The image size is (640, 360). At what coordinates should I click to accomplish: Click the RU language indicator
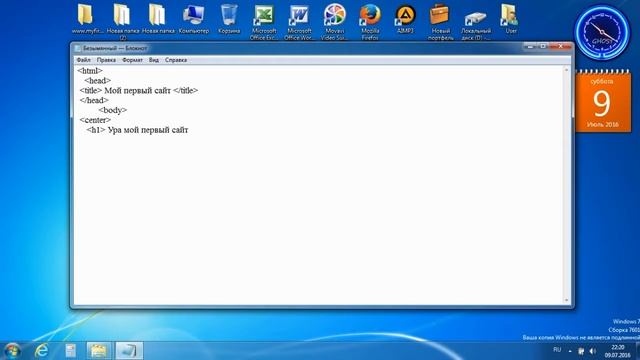tap(557, 350)
